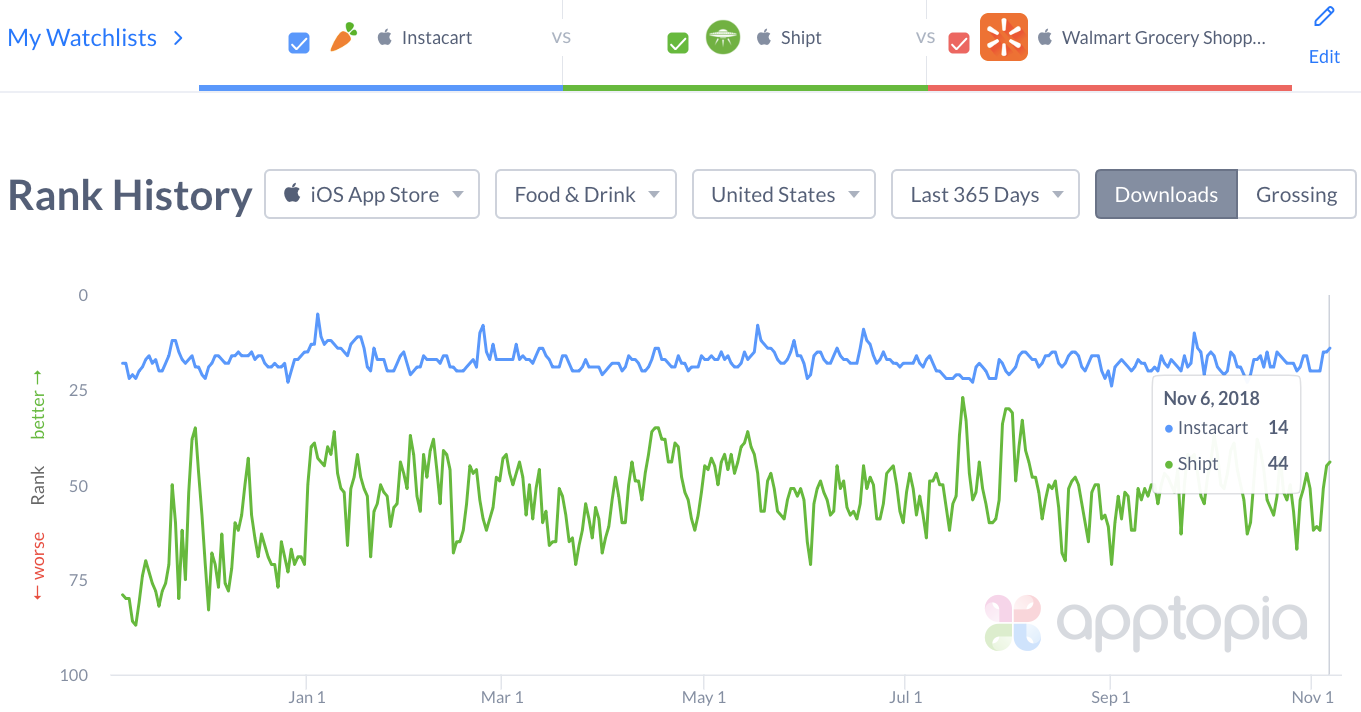
Task: Click the Apple logo beside Walmart Grocery
Action: pyautogui.click(x=1045, y=39)
